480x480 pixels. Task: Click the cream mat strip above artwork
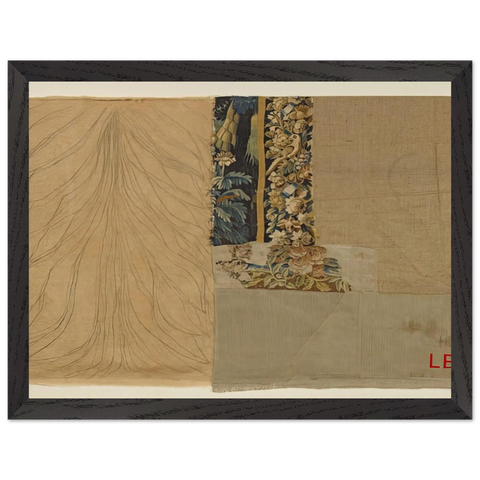click(240, 89)
